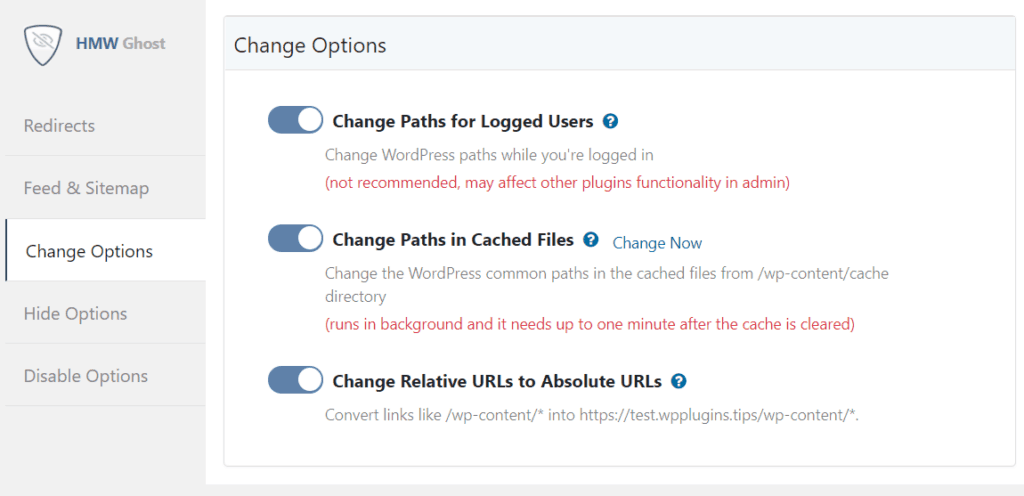1024x496 pixels.
Task: Click help icon for Relative URLs option
Action: [x=679, y=381]
